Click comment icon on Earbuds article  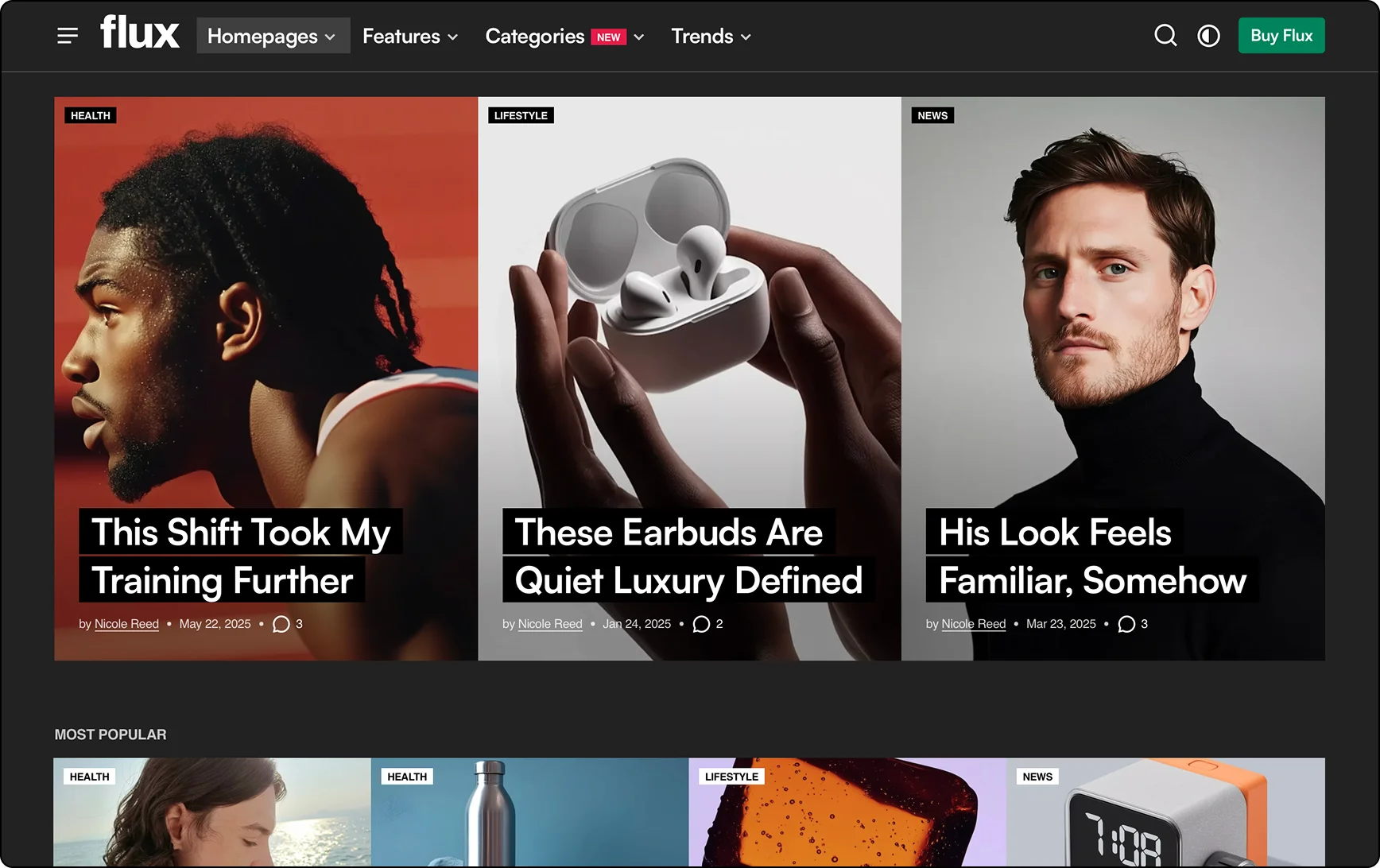pyautogui.click(x=701, y=624)
